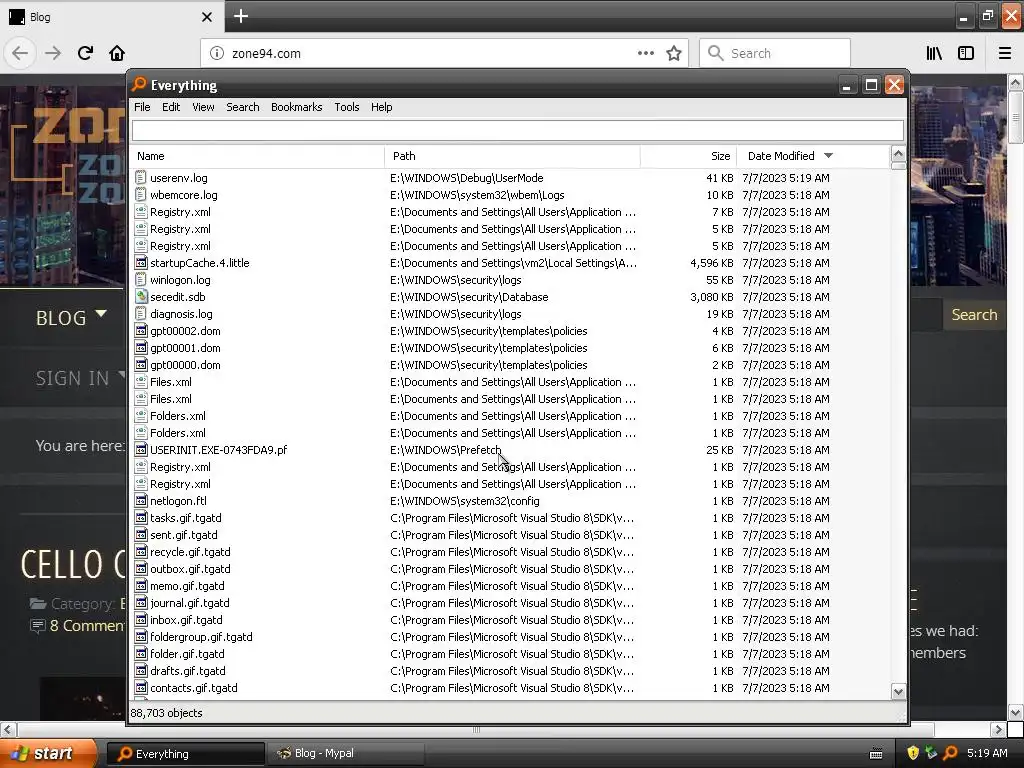Viewport: 1024px width, 768px height.
Task: Click the browser horizontal scroll left arrow
Action: (x=8, y=729)
